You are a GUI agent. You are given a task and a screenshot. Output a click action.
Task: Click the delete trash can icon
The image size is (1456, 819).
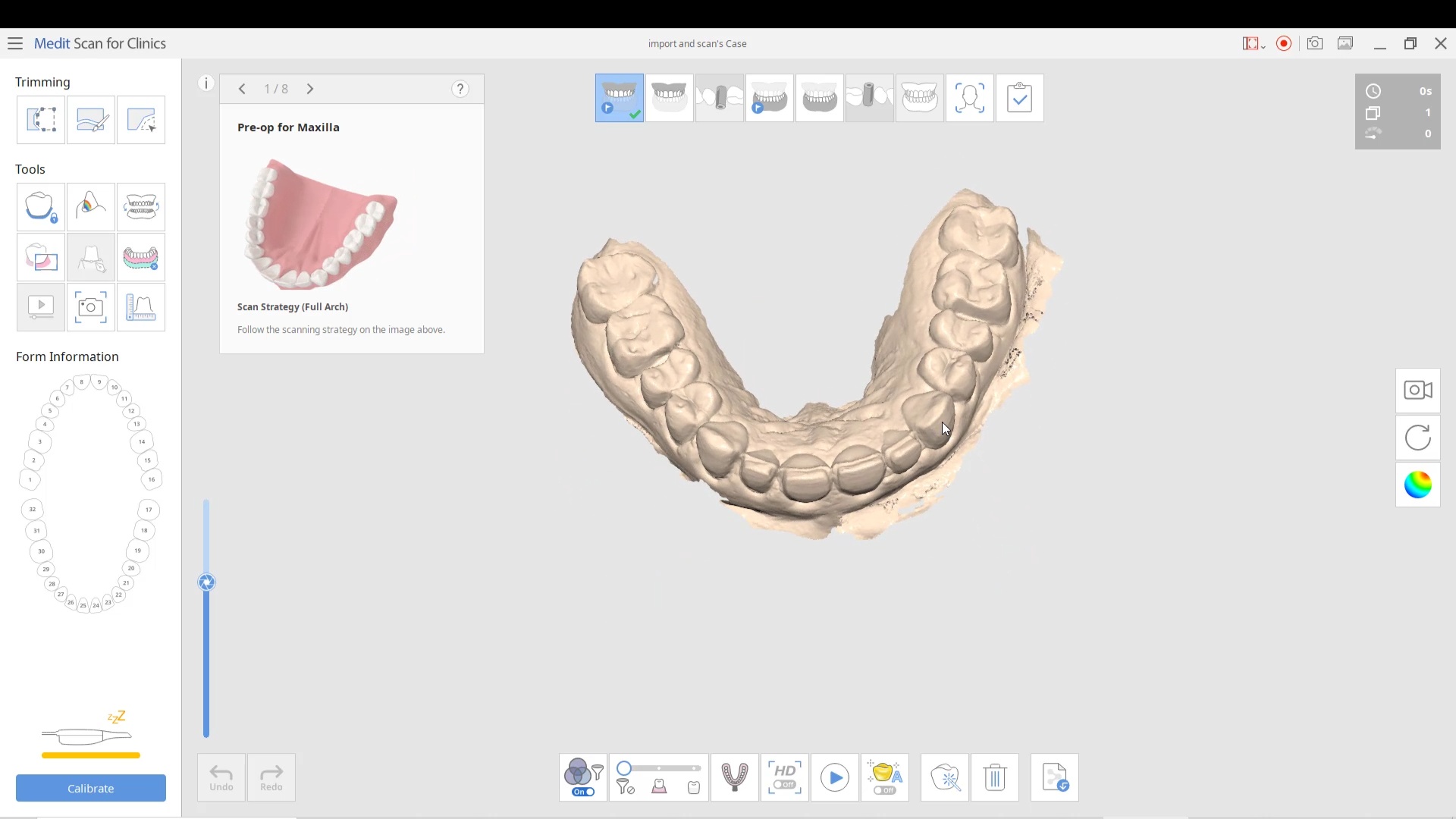point(995,777)
